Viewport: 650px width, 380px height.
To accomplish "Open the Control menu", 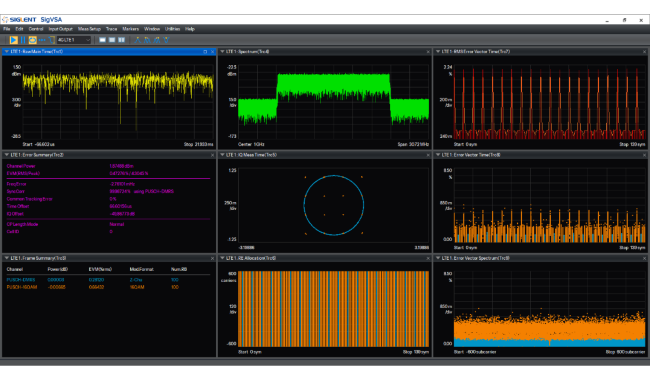I will click(36, 29).
